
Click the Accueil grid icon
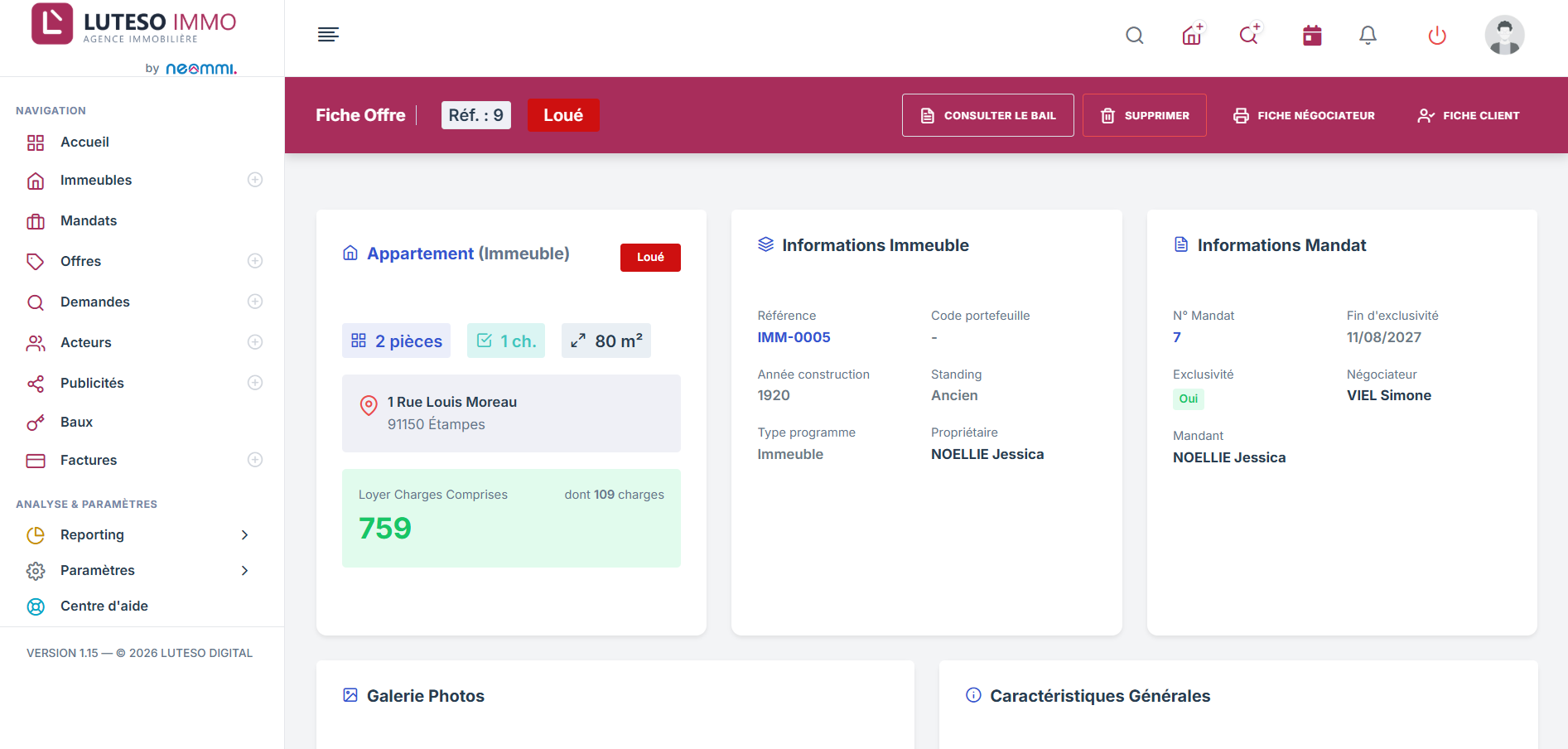pos(36,143)
